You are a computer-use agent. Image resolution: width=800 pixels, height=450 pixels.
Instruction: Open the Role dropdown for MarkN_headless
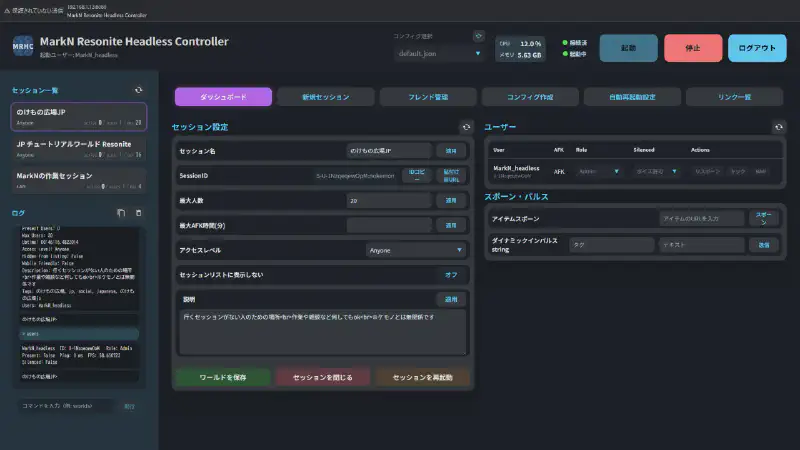[599, 171]
